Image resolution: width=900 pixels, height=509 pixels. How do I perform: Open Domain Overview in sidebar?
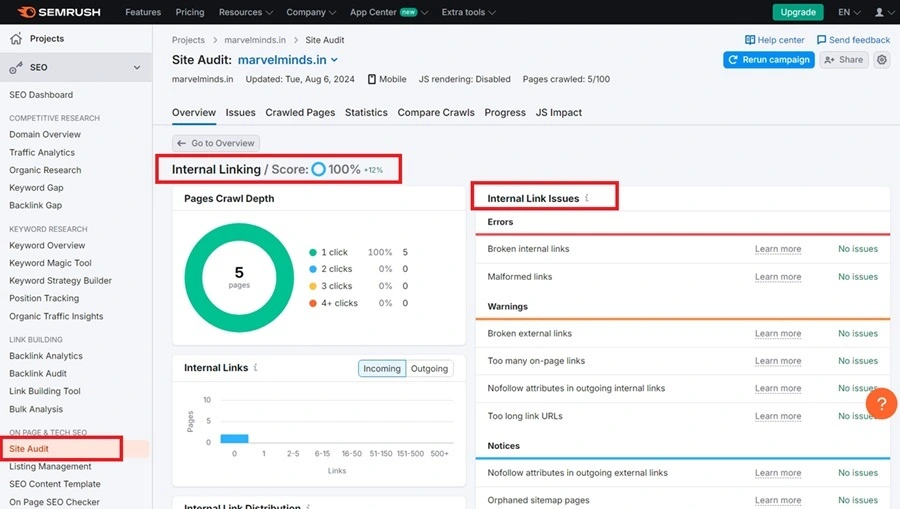[45, 134]
